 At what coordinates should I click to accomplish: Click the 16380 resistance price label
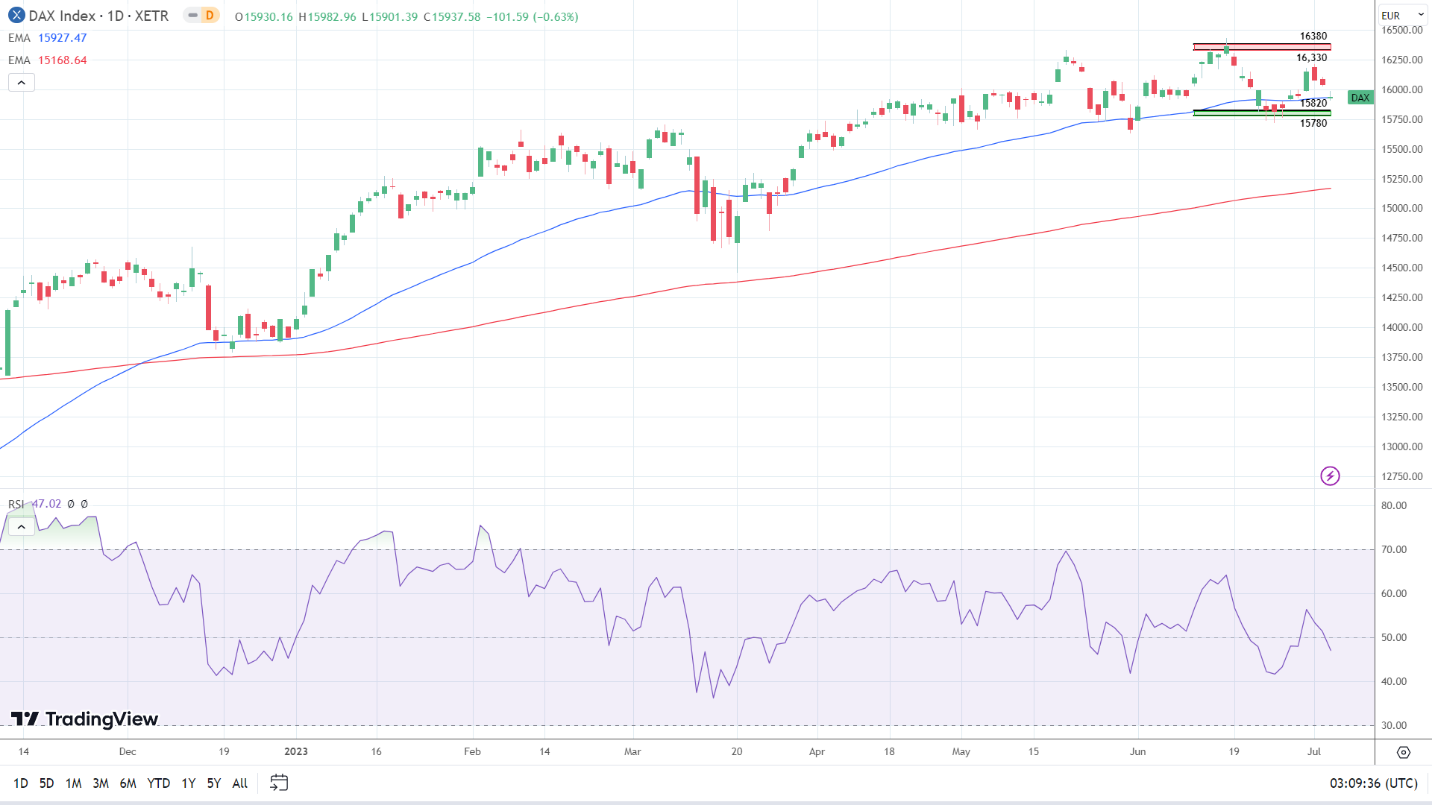(x=1313, y=36)
